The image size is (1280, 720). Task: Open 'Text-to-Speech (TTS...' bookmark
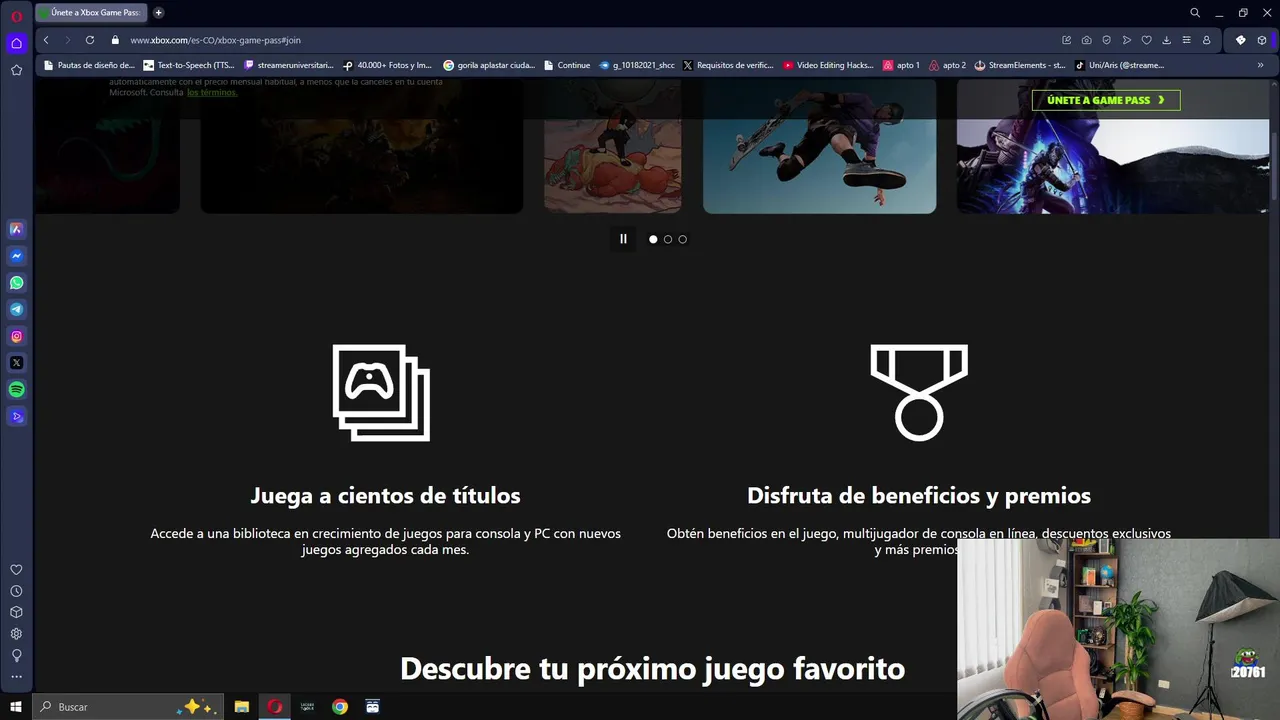coord(189,65)
